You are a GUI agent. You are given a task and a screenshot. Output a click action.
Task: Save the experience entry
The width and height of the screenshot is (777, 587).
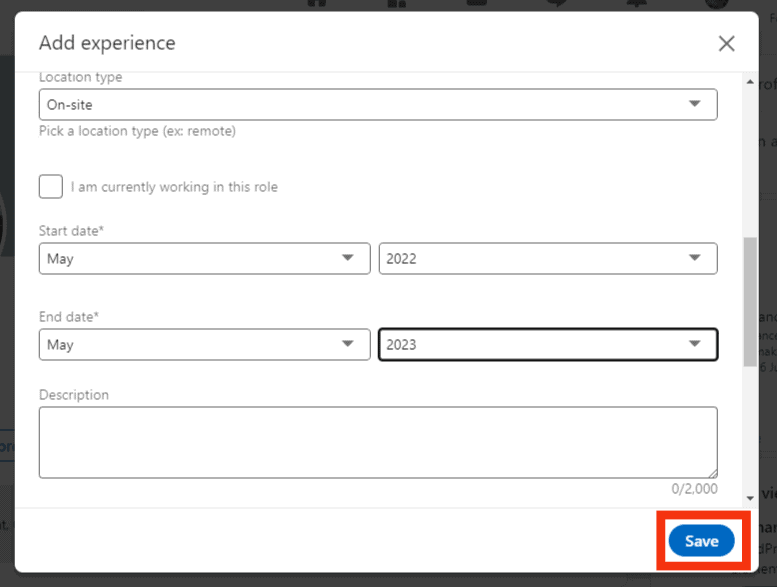pyautogui.click(x=701, y=541)
